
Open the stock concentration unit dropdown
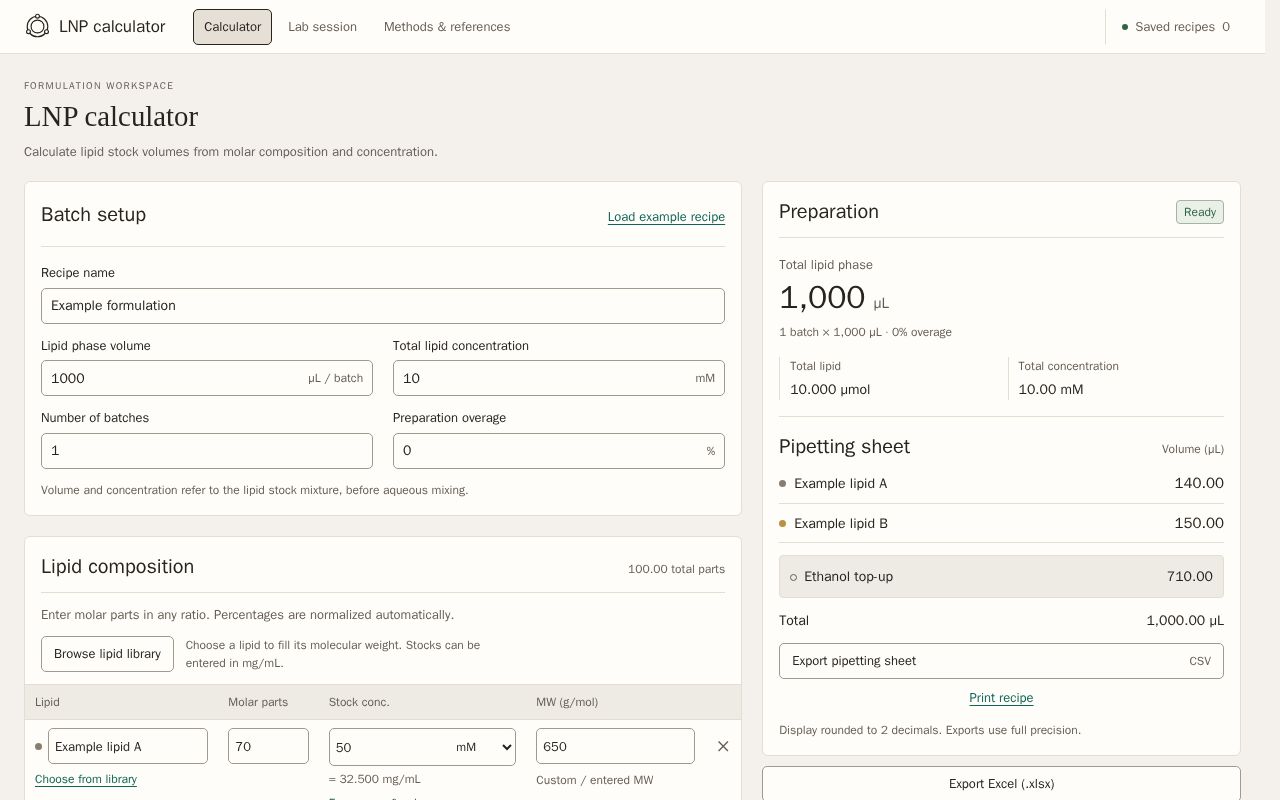484,747
